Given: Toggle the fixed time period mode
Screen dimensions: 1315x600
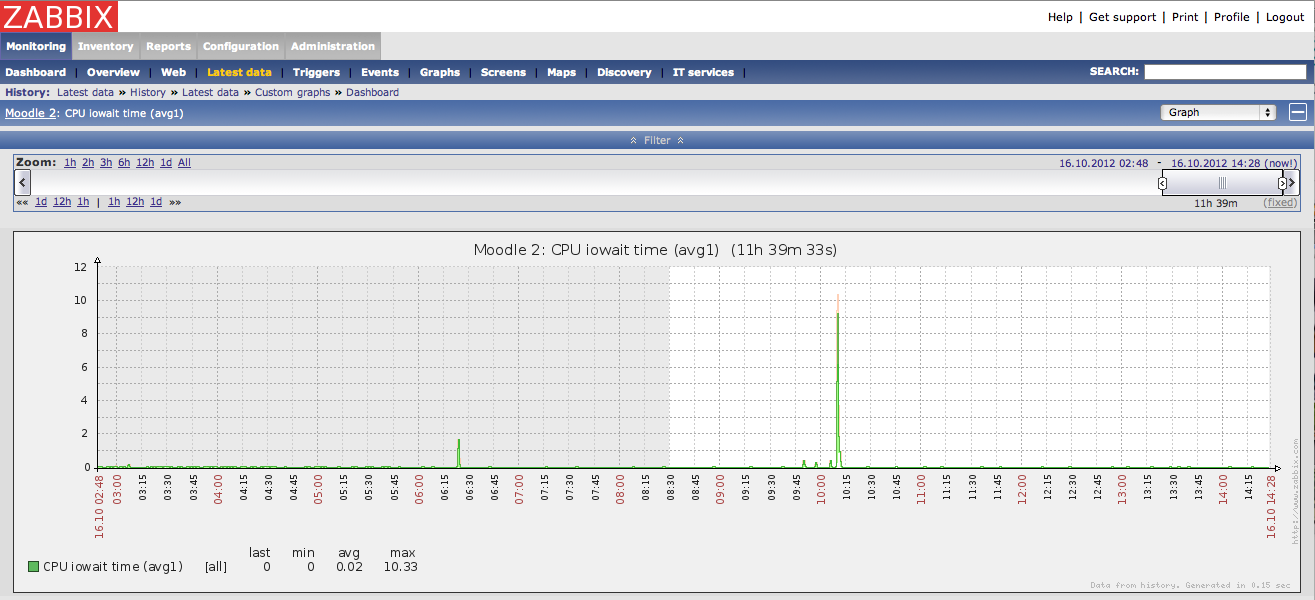Looking at the screenshot, I should coord(1279,203).
